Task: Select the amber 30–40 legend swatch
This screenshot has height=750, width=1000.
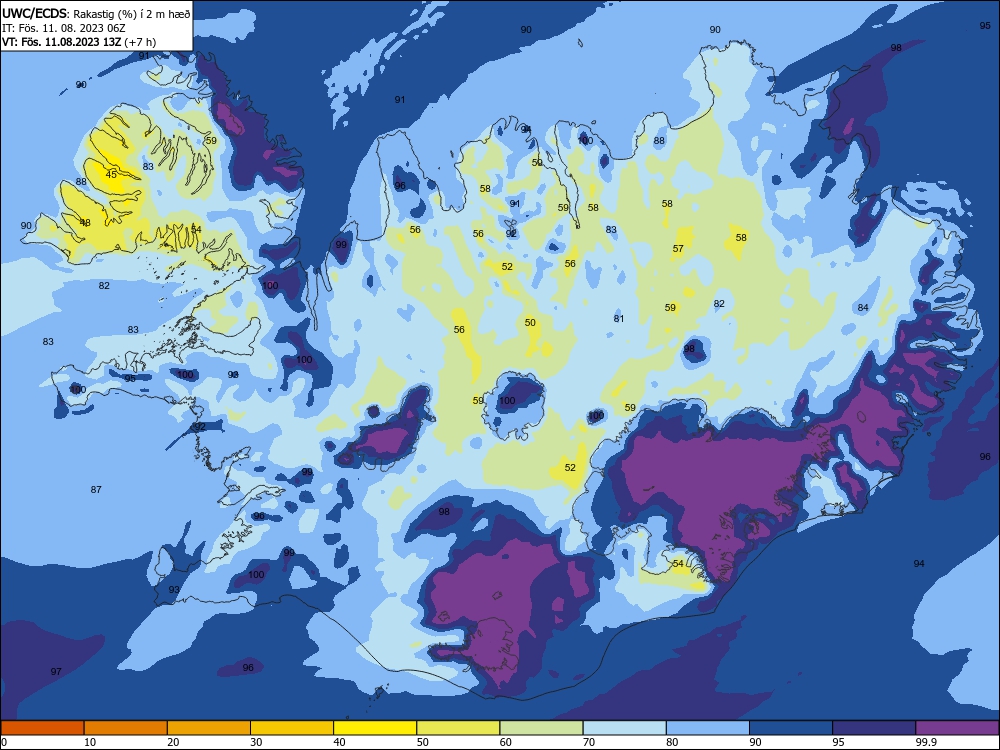Action: tap(292, 728)
